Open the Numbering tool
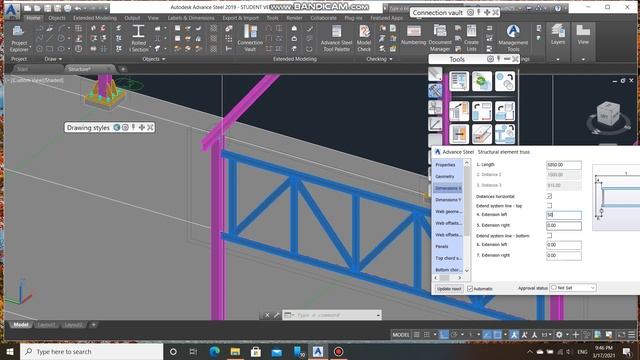Image resolution: width=640 pixels, height=360 pixels. (413, 36)
